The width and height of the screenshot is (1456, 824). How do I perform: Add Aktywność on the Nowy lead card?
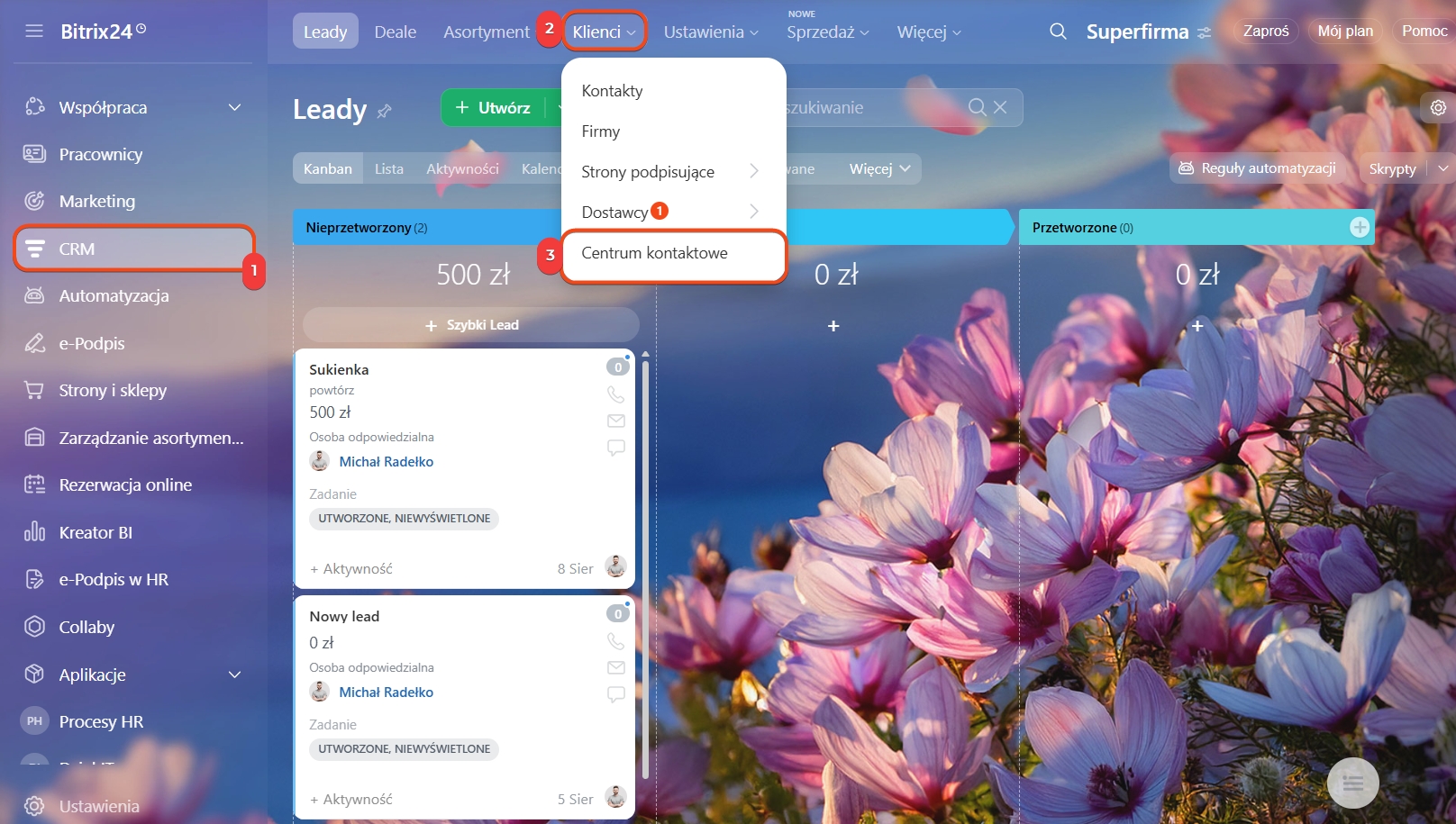351,799
